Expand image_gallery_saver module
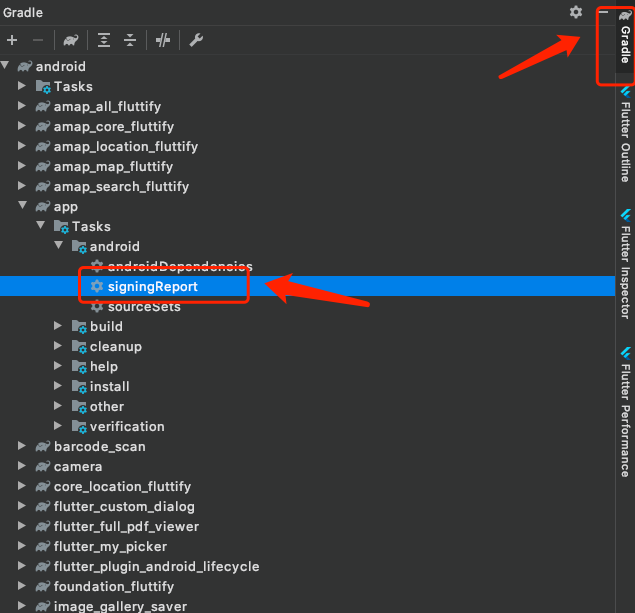635x613 pixels. point(22,605)
